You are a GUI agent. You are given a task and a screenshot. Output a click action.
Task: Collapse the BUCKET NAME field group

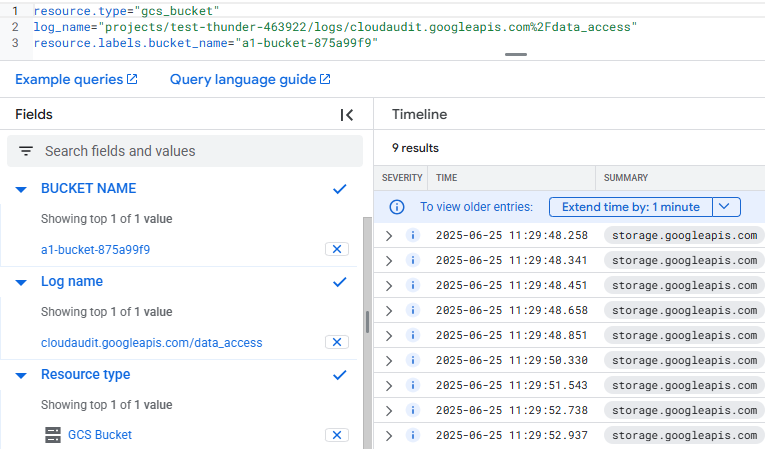click(x=21, y=189)
